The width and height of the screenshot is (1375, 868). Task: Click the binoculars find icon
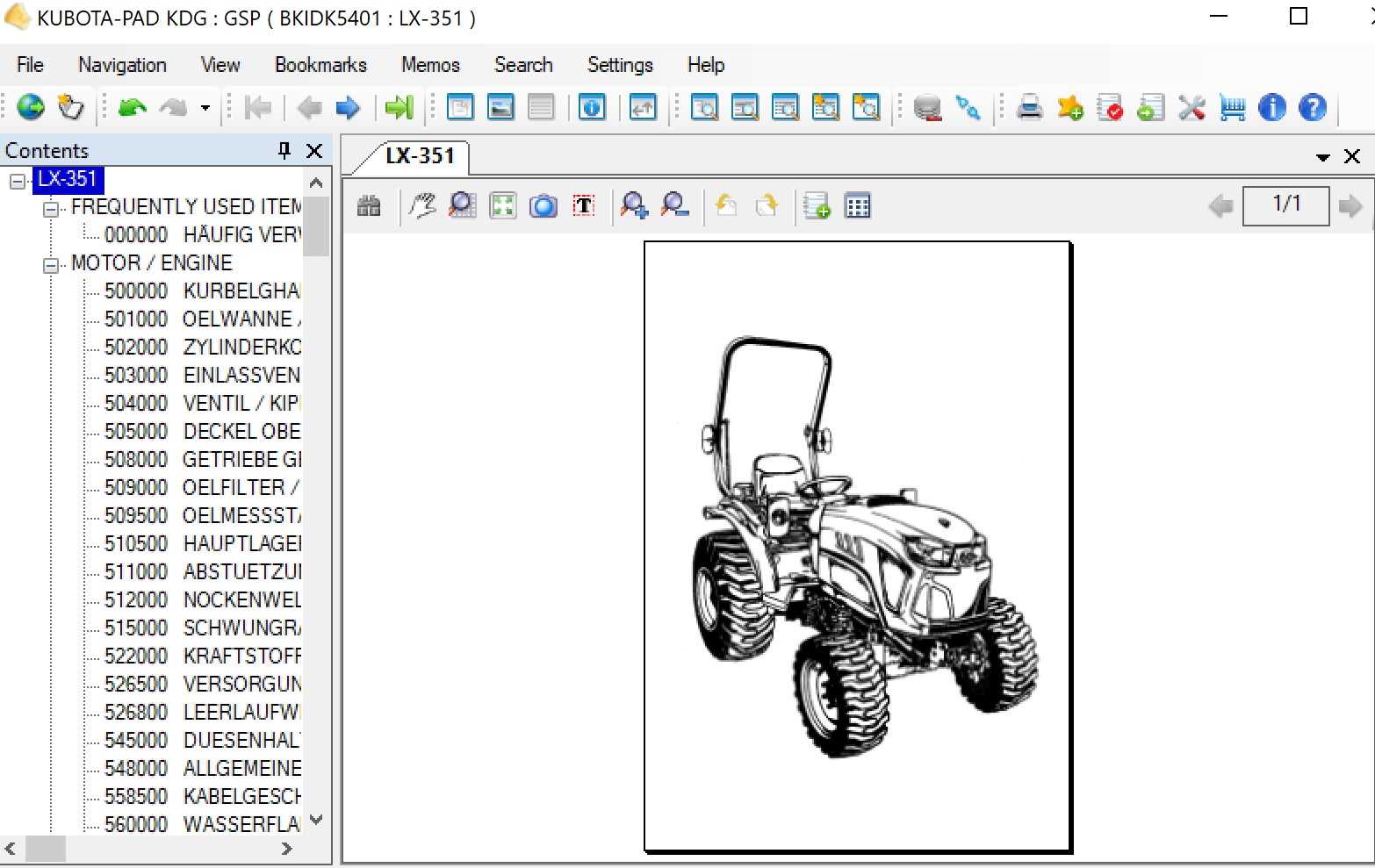point(369,206)
